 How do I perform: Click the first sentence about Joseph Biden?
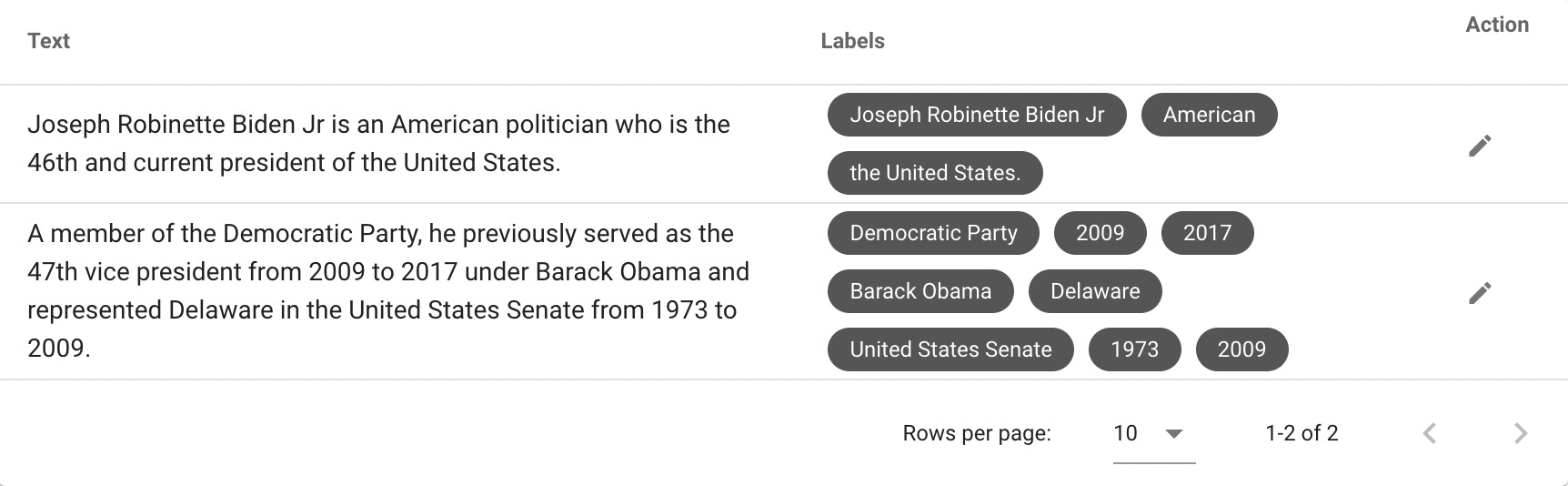coord(378,144)
